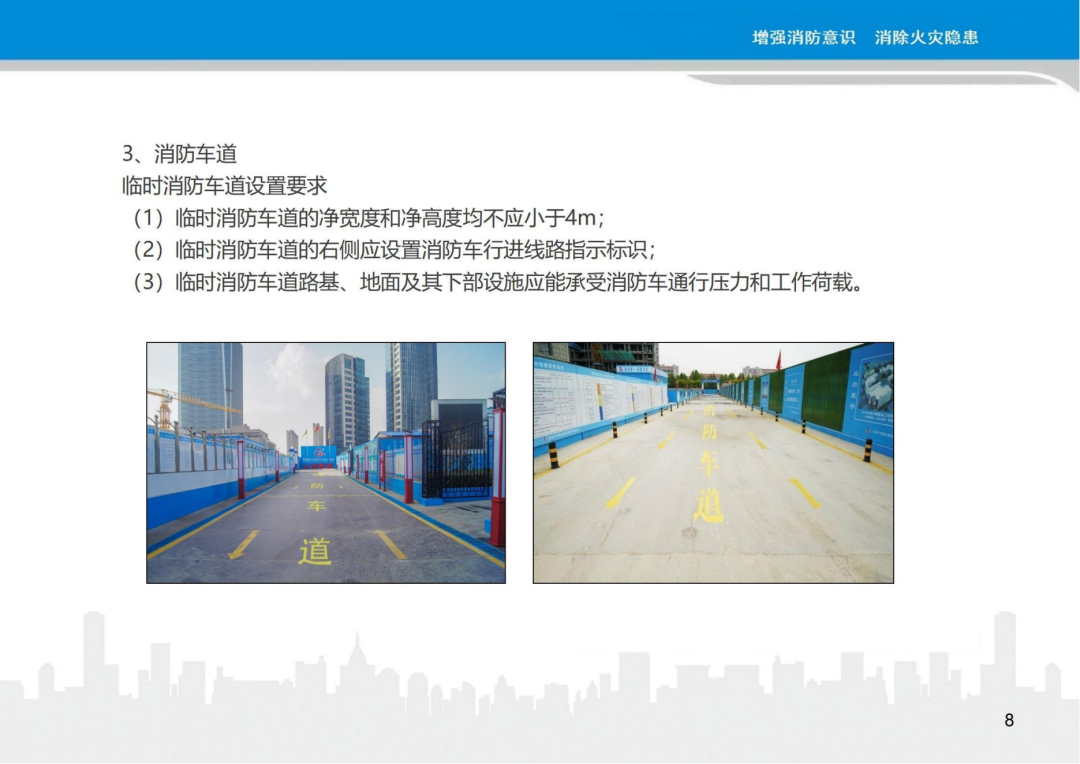Image resolution: width=1080 pixels, height=764 pixels.
Task: Click requirement (3) about roadbed load capacity
Action: click(497, 282)
